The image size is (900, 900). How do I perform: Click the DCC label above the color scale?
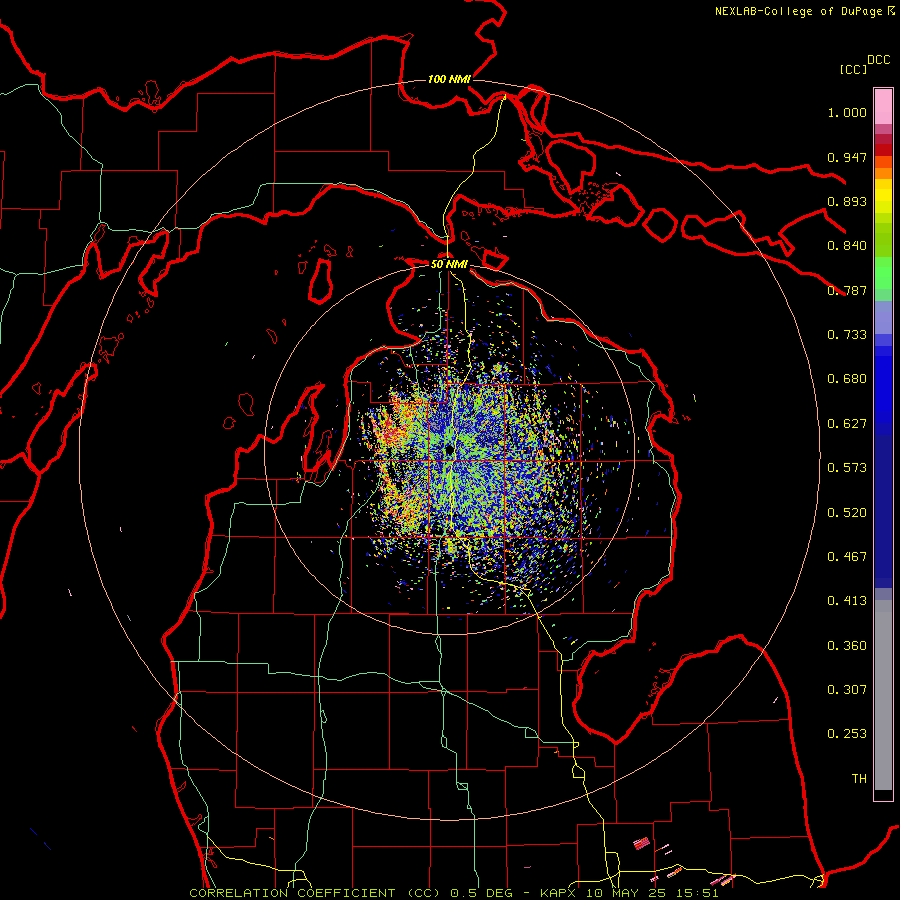click(x=878, y=60)
